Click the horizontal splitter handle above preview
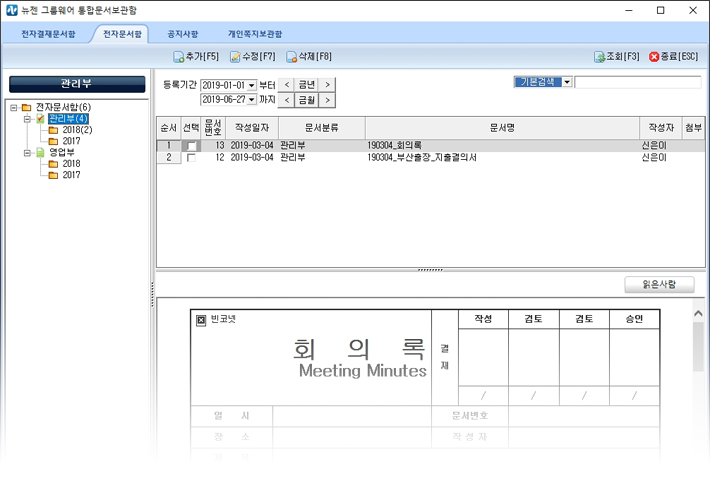The width and height of the screenshot is (710, 483). click(430, 270)
